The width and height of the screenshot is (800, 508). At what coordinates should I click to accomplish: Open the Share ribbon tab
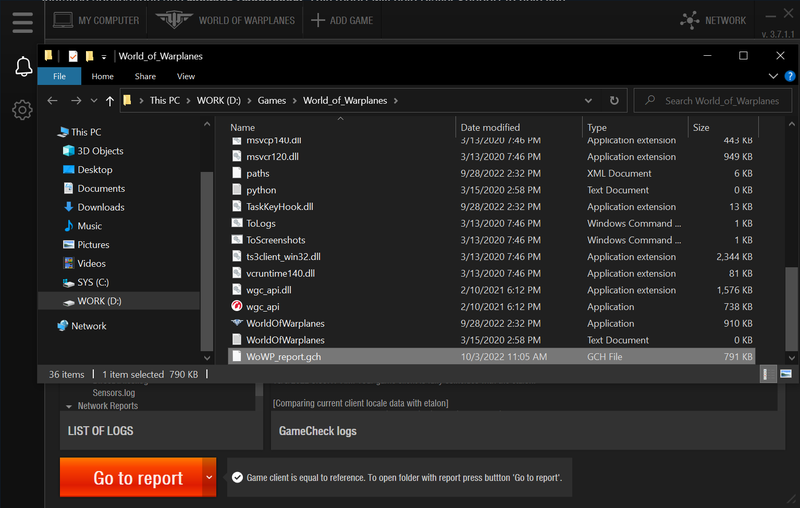tap(145, 76)
